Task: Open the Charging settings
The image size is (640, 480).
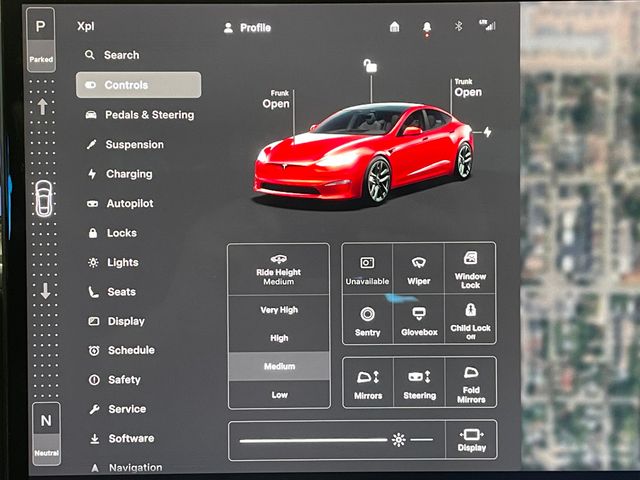Action: 120,174
